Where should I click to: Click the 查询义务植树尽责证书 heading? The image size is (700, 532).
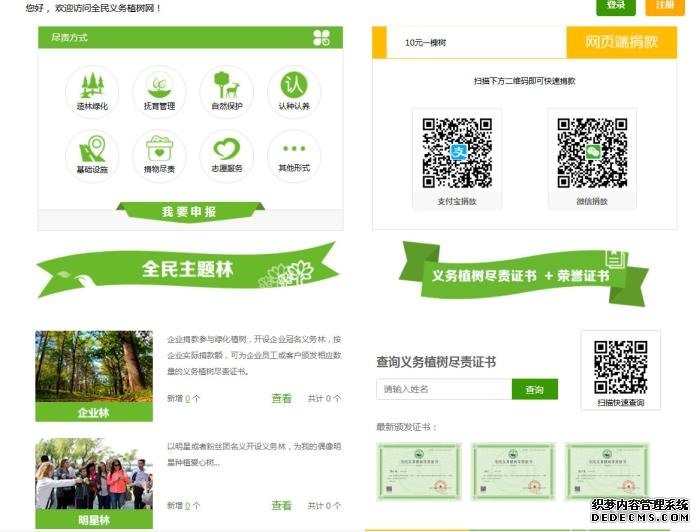point(436,362)
